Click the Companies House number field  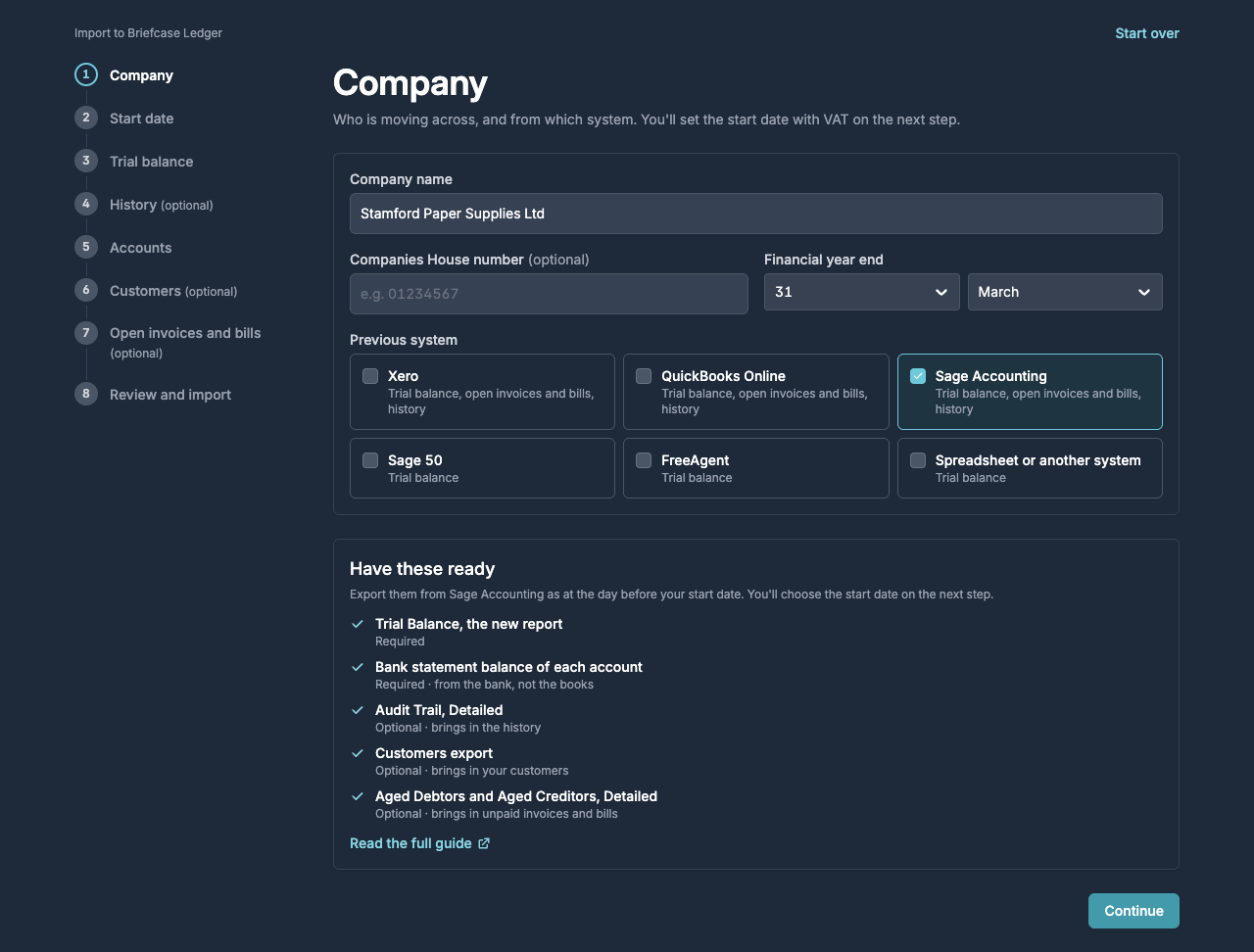click(x=549, y=294)
